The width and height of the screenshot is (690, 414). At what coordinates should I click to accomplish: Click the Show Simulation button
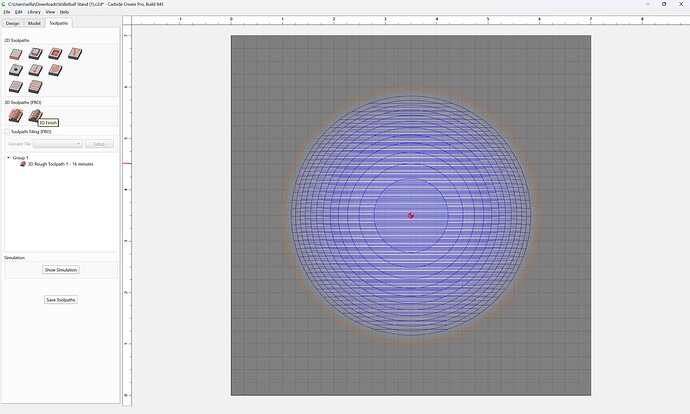click(x=61, y=270)
